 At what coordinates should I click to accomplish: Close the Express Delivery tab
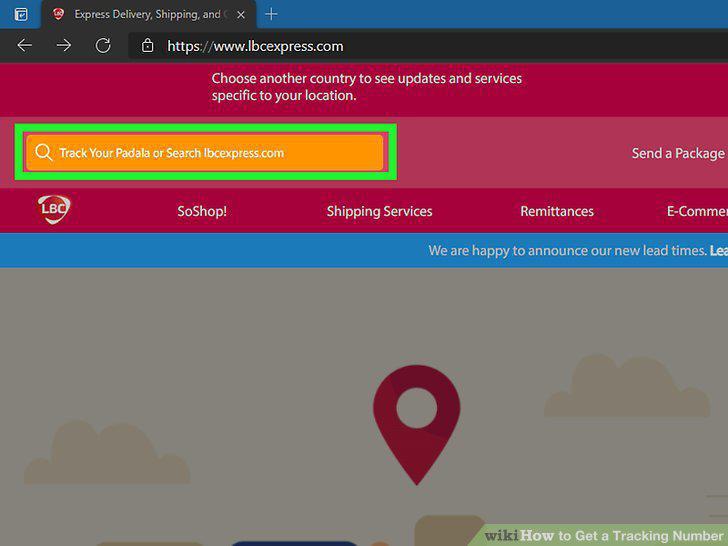[x=240, y=15]
